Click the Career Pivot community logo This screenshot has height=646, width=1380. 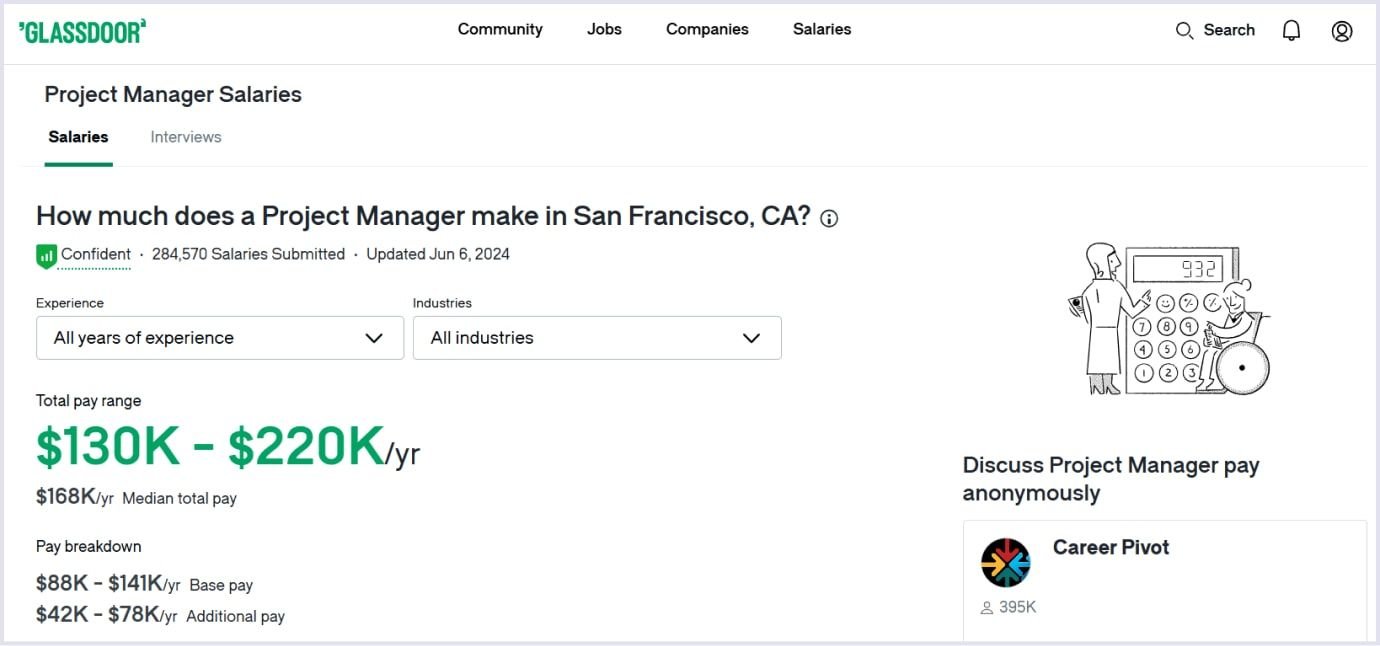[1006, 562]
